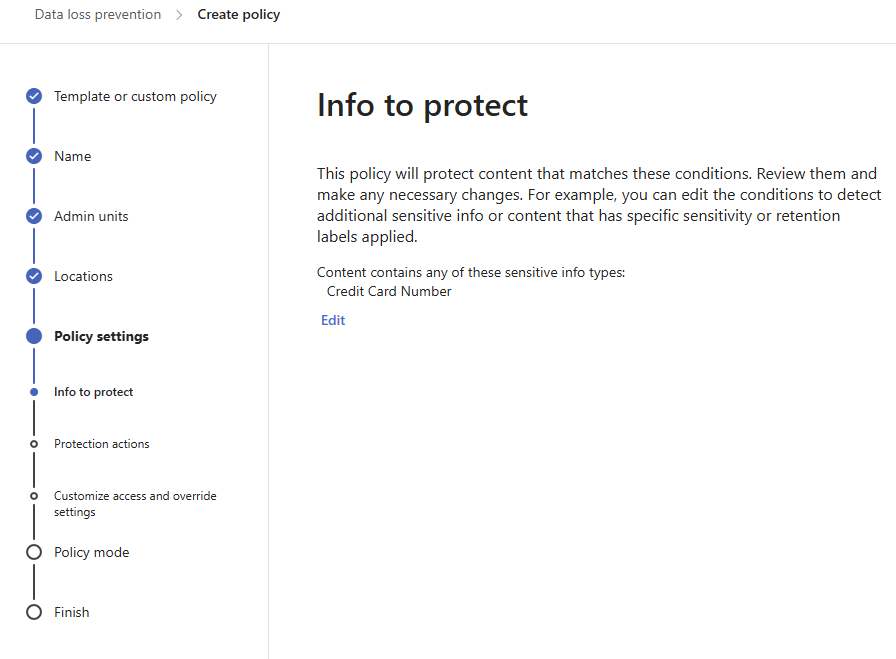Image resolution: width=896 pixels, height=659 pixels.
Task: Click the Template or custom policy checkmark icon
Action: [x=34, y=96]
